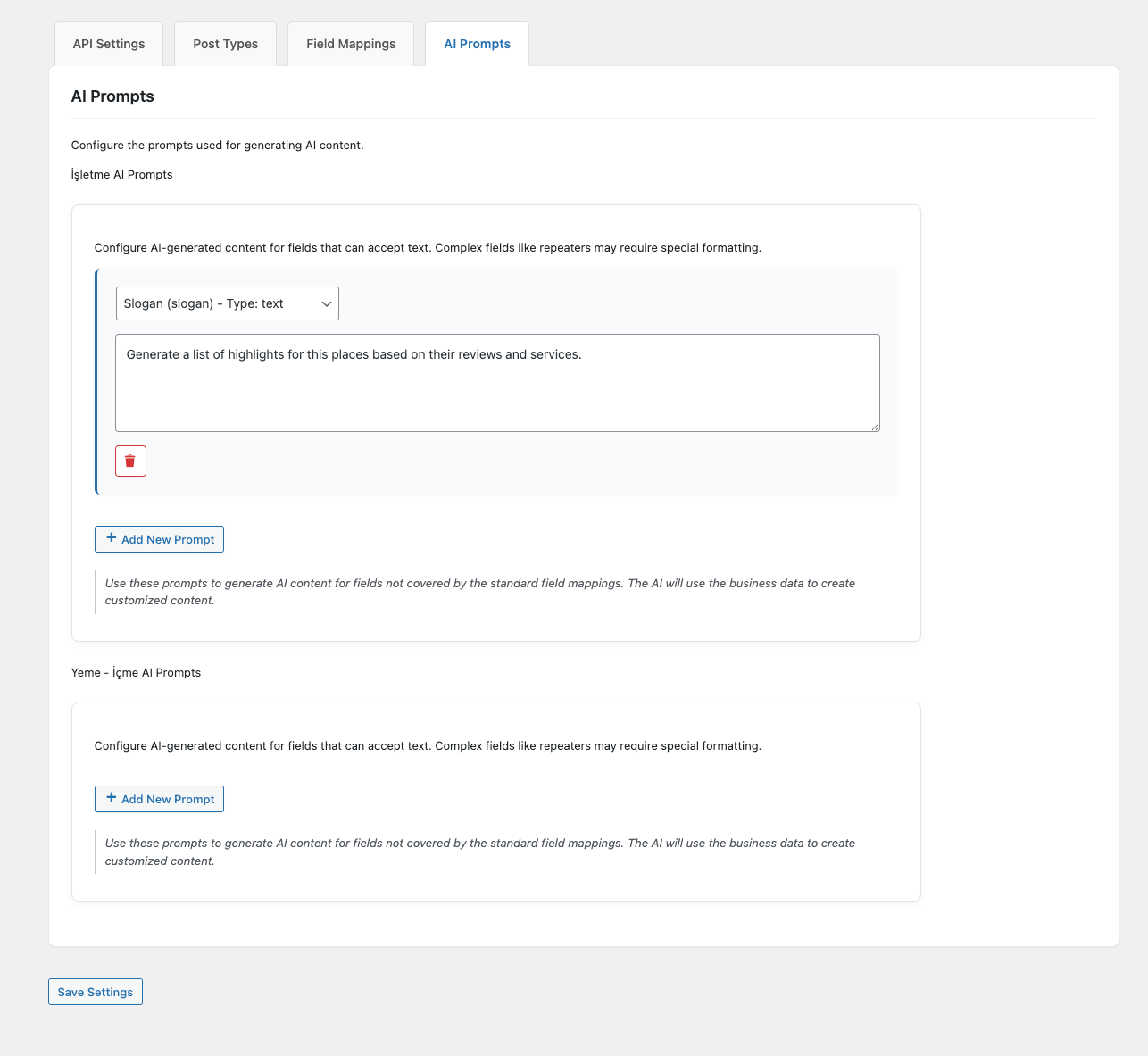Screen dimensions: 1148x1056
Task: Click the italic help note in the Yeme - İçme panel
Action: 479,852
